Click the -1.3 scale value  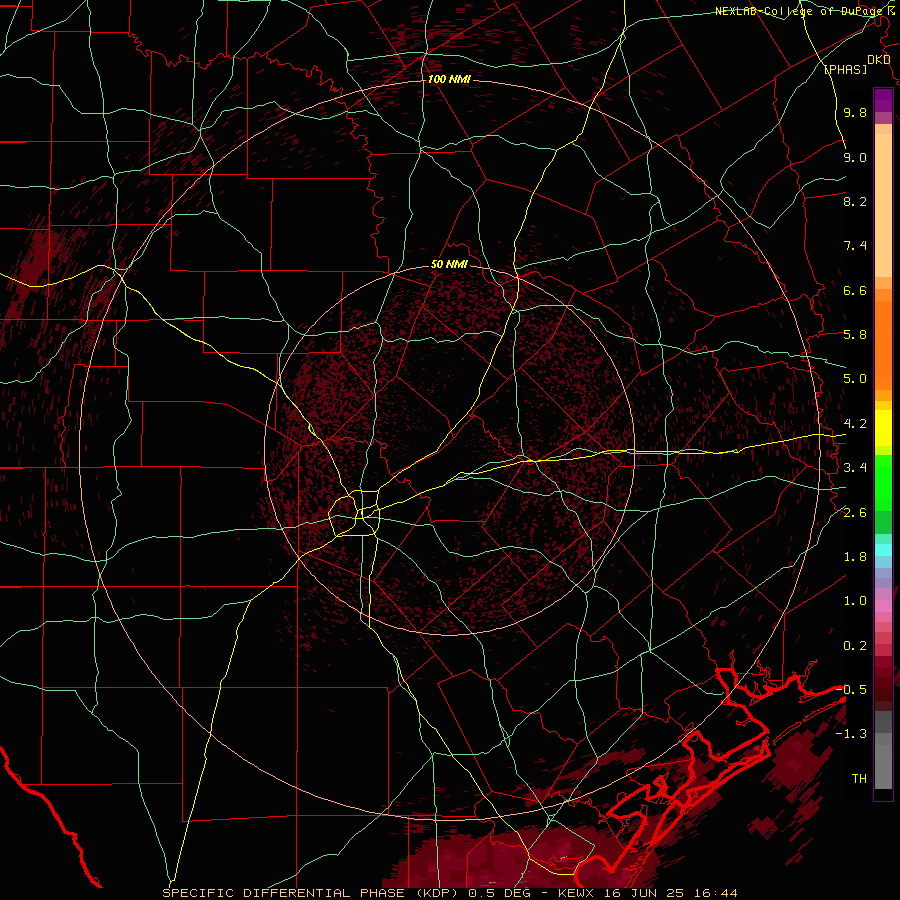point(851,734)
